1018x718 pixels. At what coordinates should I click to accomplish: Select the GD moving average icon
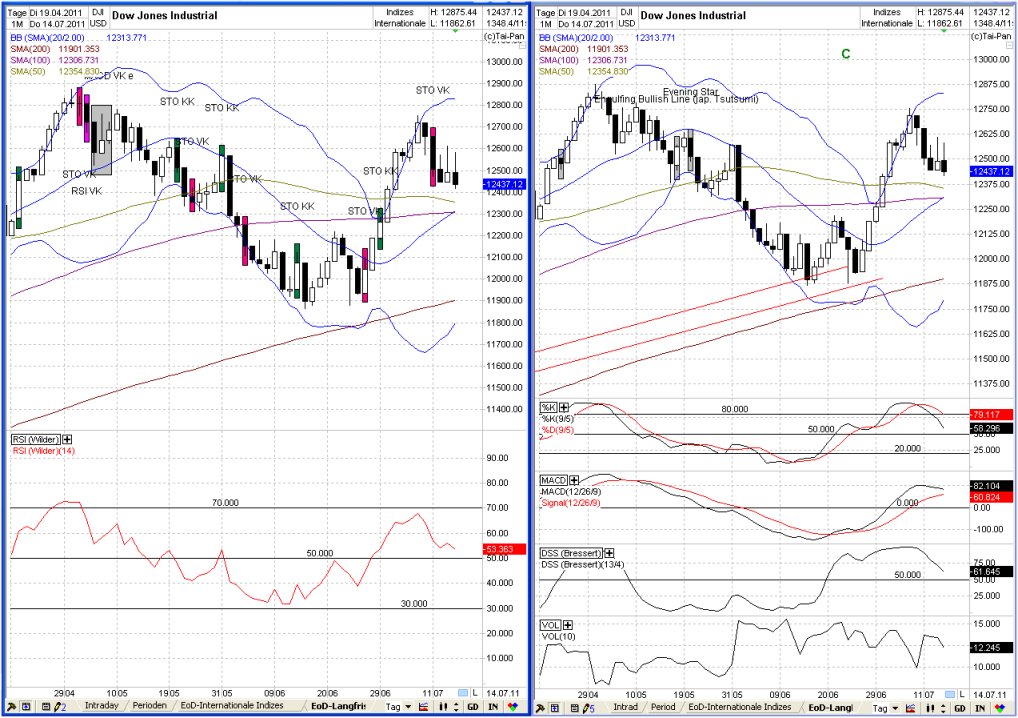(475, 706)
